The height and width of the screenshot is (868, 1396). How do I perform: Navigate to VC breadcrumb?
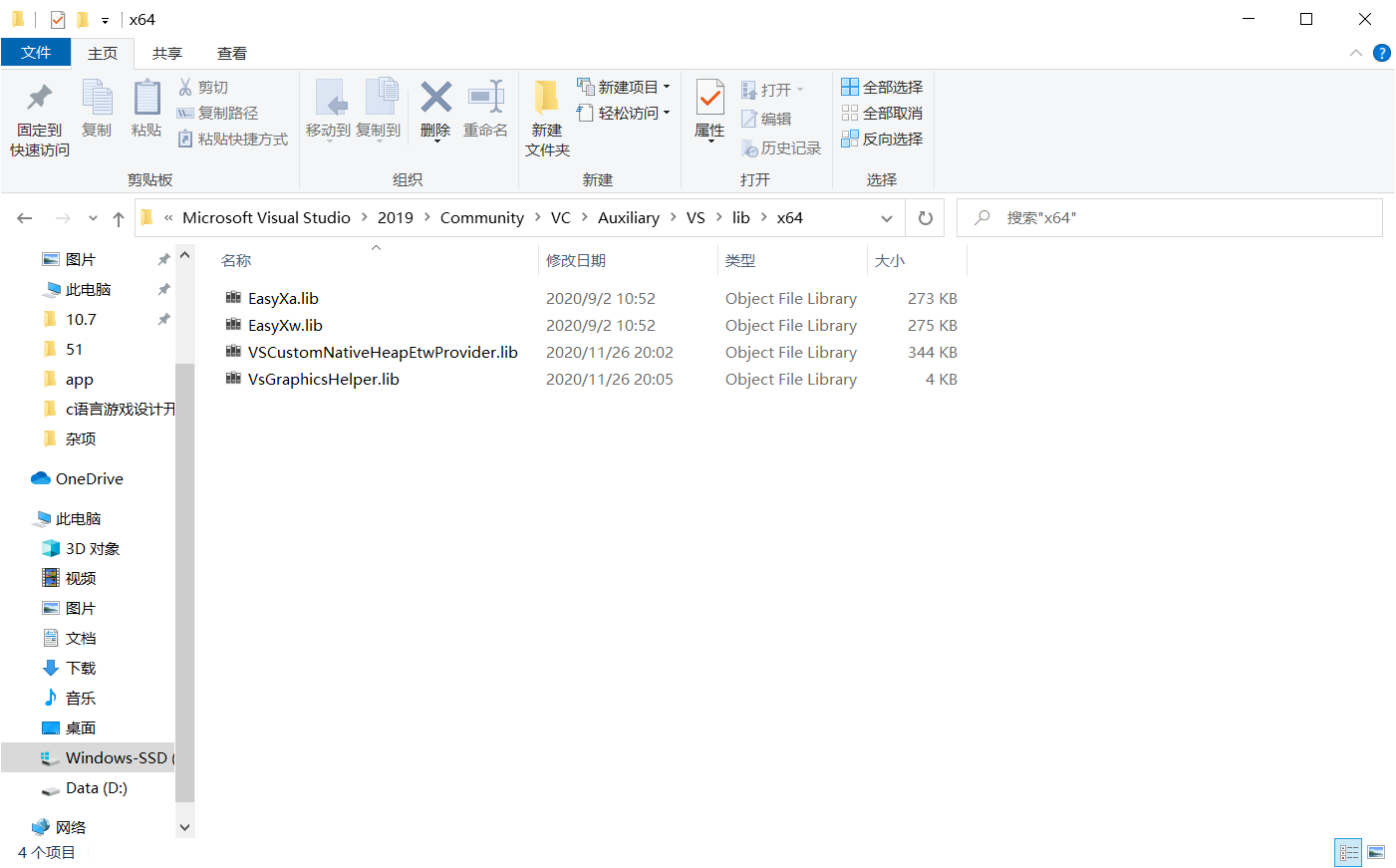coord(561,218)
